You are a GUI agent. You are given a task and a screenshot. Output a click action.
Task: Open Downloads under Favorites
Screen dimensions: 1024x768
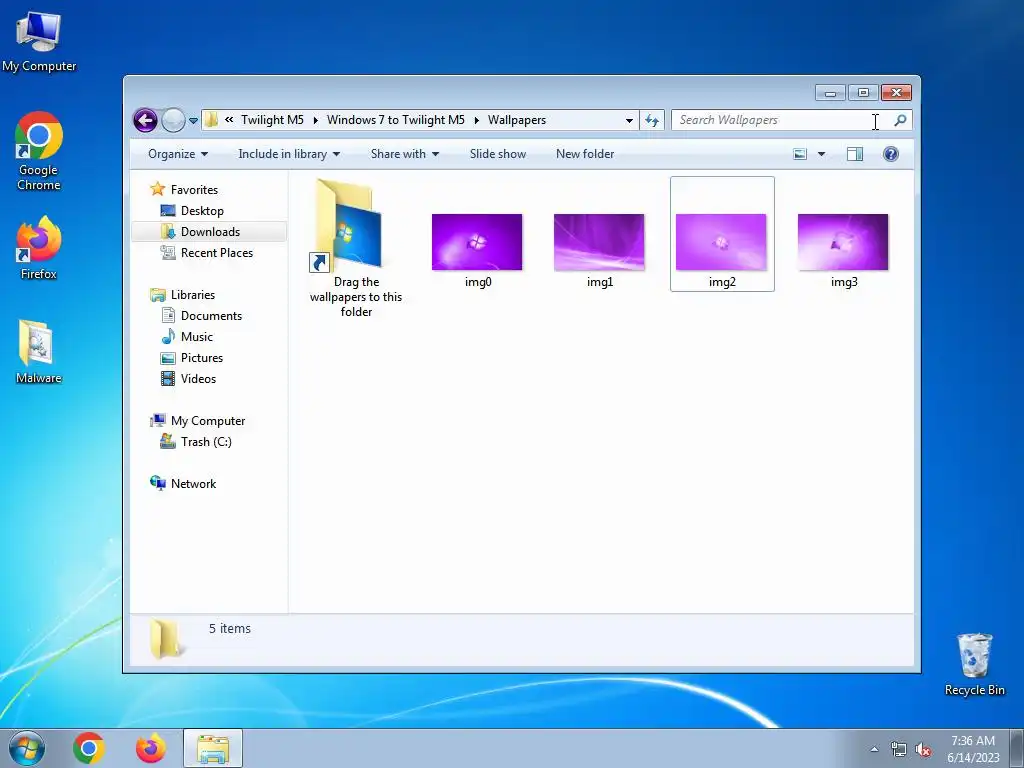tap(209, 232)
